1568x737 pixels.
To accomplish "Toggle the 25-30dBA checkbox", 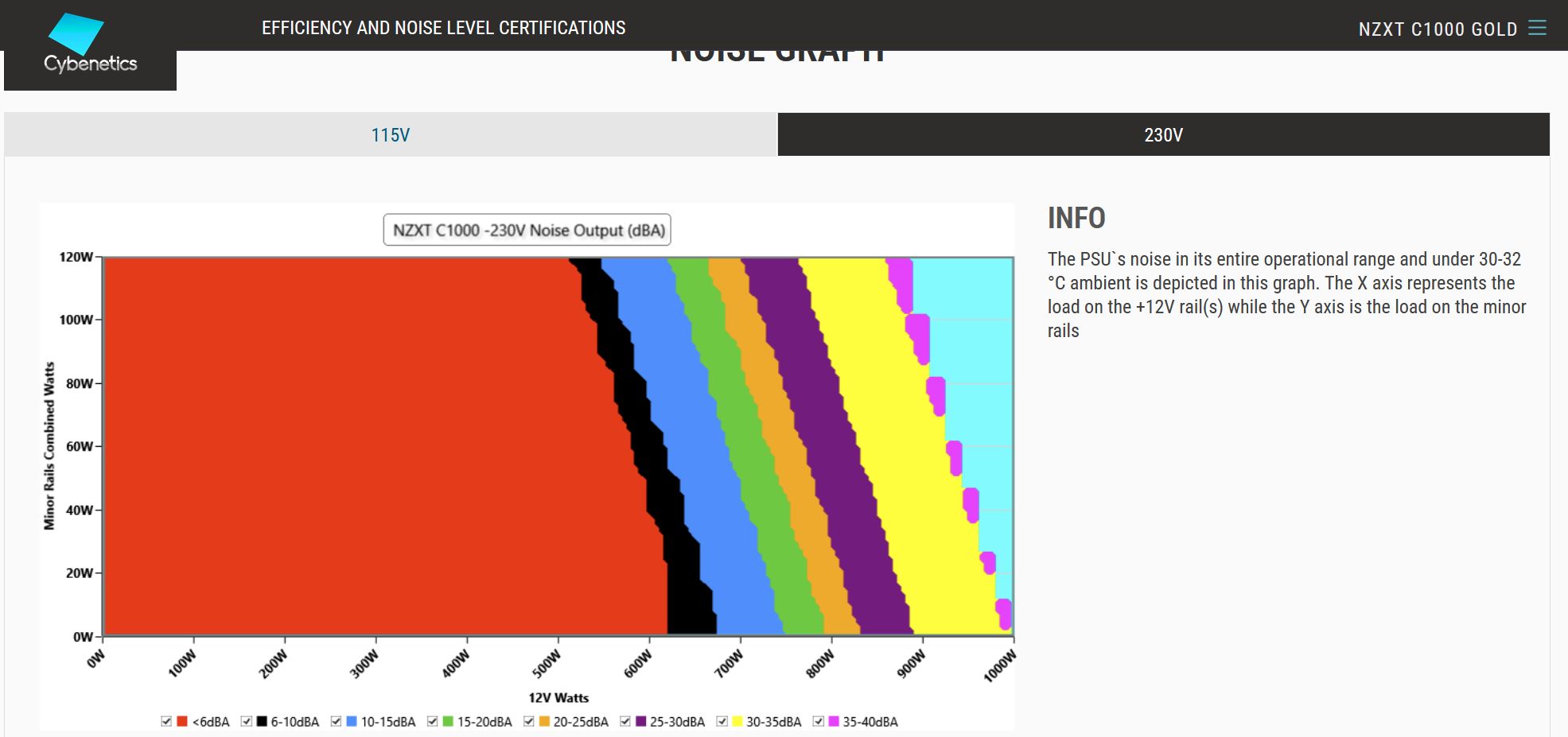I will click(625, 721).
